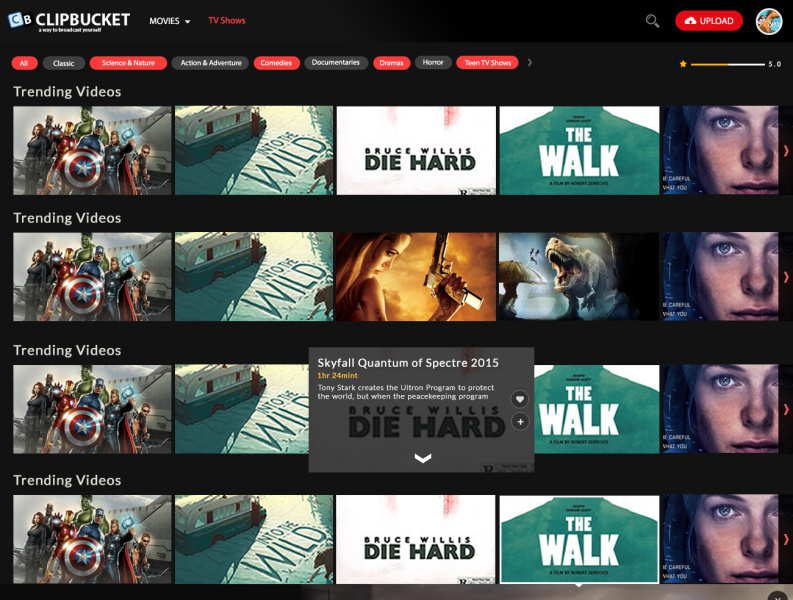Screen dimensions: 793x600
Task: Open The Walk thumbnail in first row
Action: 580,150
